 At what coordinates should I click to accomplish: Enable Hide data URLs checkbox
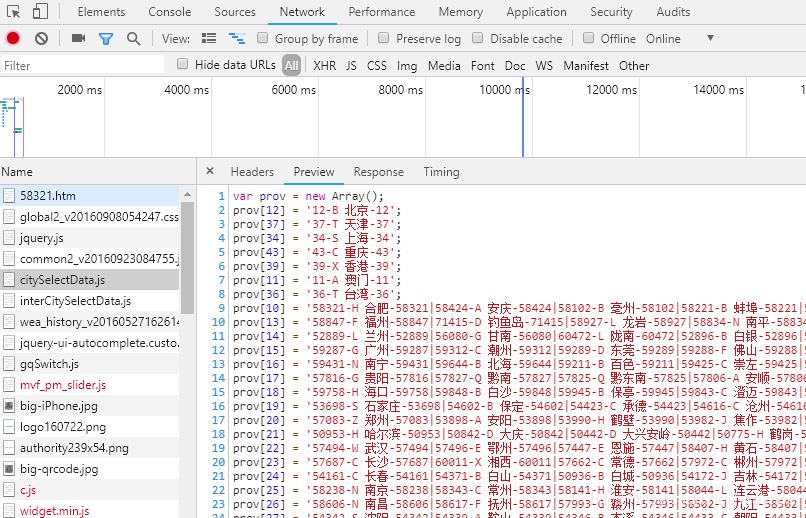182,64
